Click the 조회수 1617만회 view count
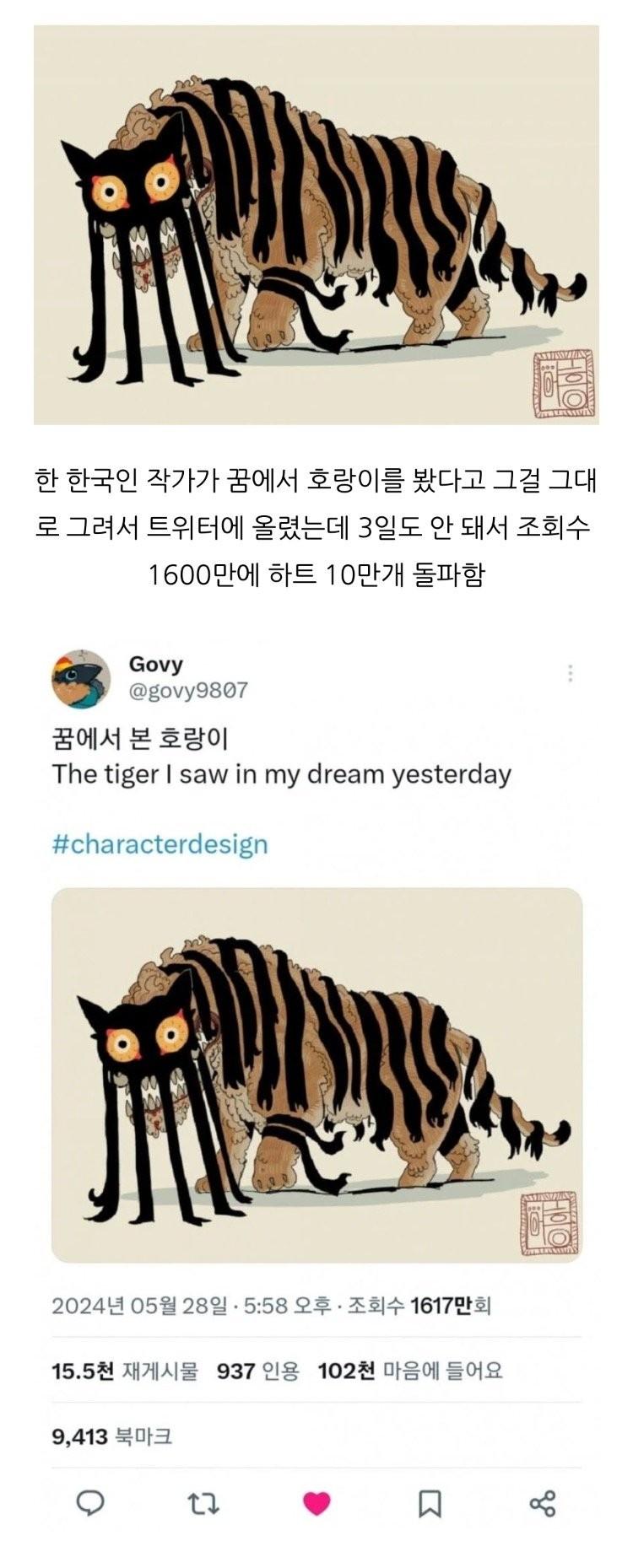The image size is (633, 1568). [x=419, y=1306]
